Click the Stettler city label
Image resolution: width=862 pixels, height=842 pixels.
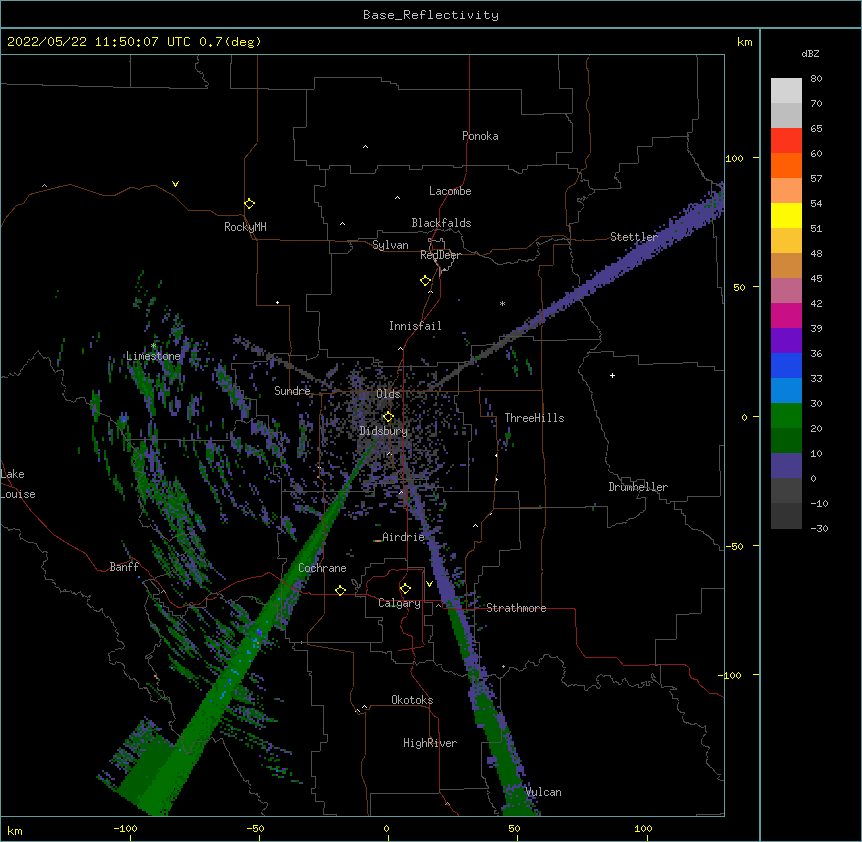click(634, 237)
